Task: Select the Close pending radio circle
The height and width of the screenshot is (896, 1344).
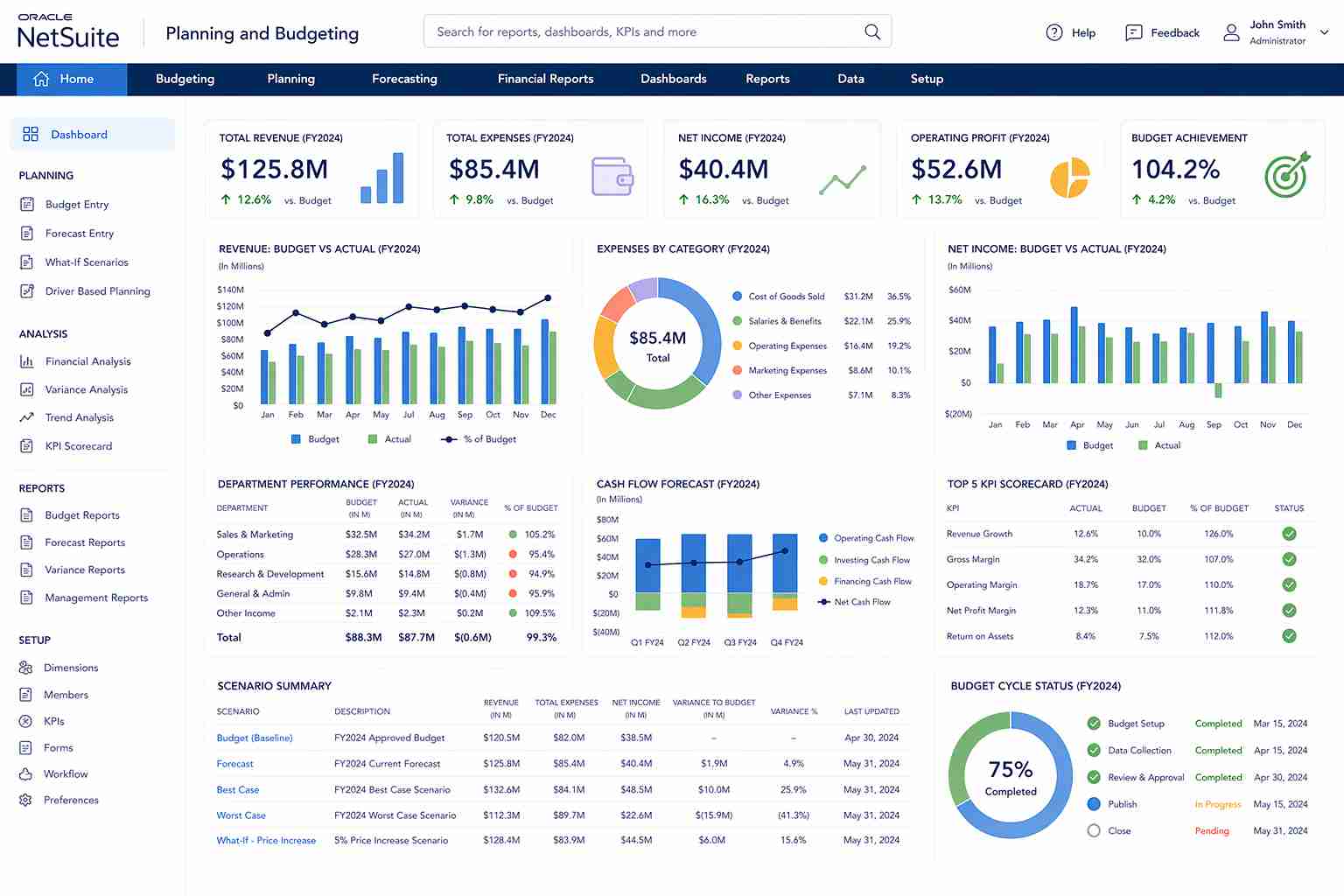Action: point(1094,830)
